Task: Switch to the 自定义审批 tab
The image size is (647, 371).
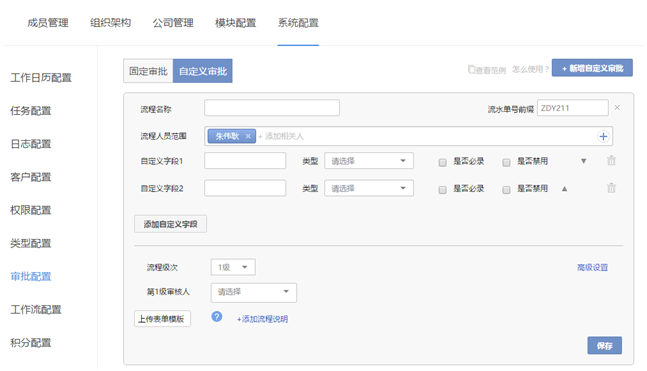Action: click(x=203, y=71)
